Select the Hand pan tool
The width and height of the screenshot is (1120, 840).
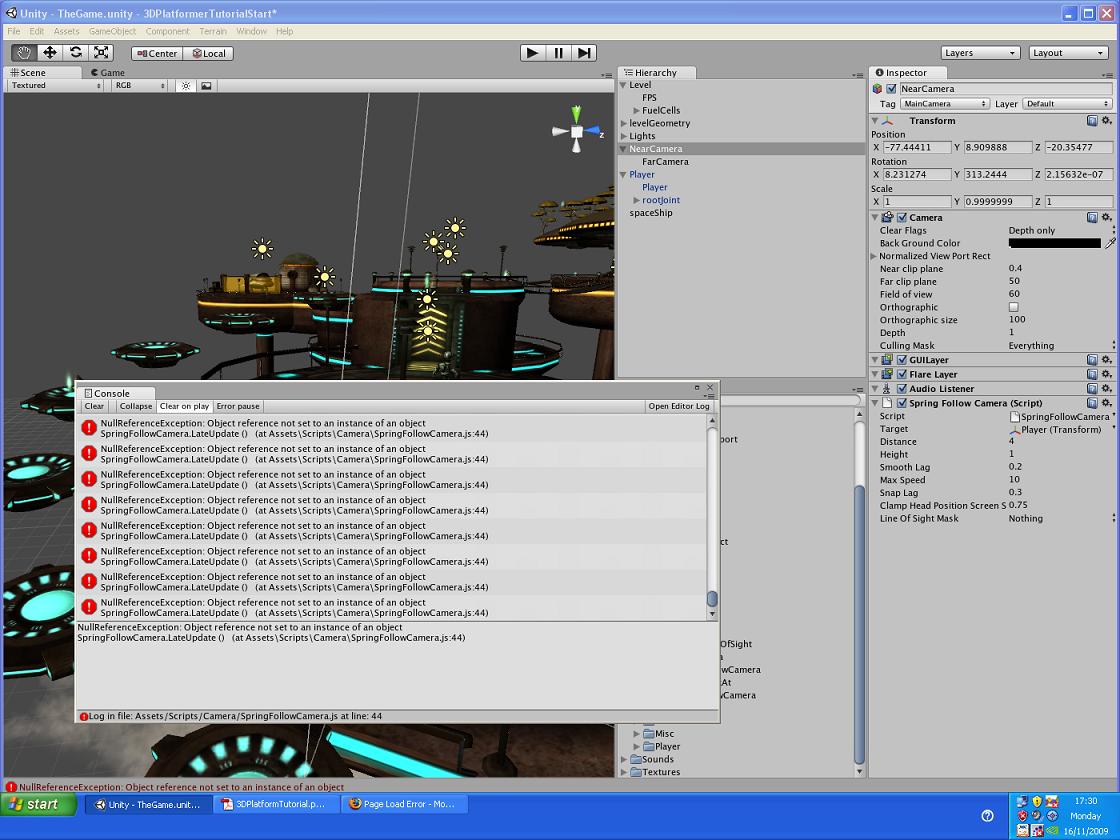[x=22, y=52]
